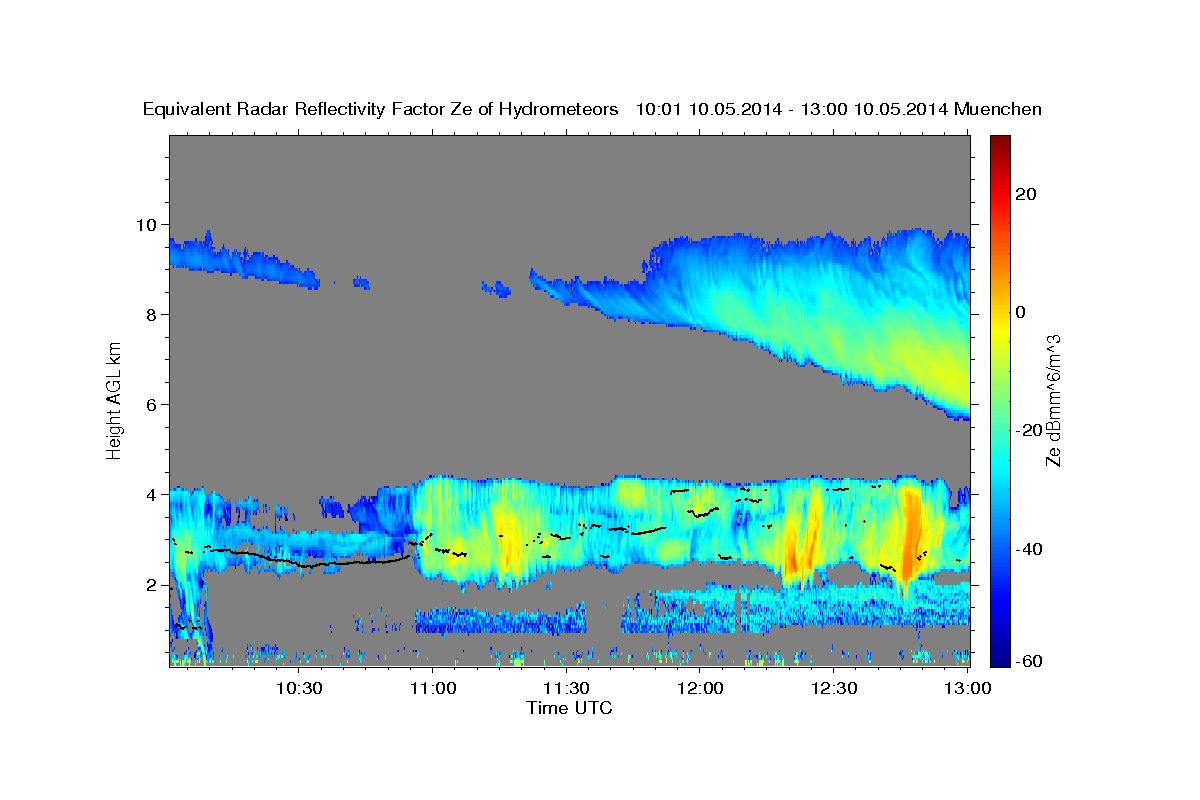Viewport: 1200px width, 800px height.
Task: Click the plot title 'Equivalent Radar Reflectivity Factor Ze of Hydrometeors'
Action: 381,109
